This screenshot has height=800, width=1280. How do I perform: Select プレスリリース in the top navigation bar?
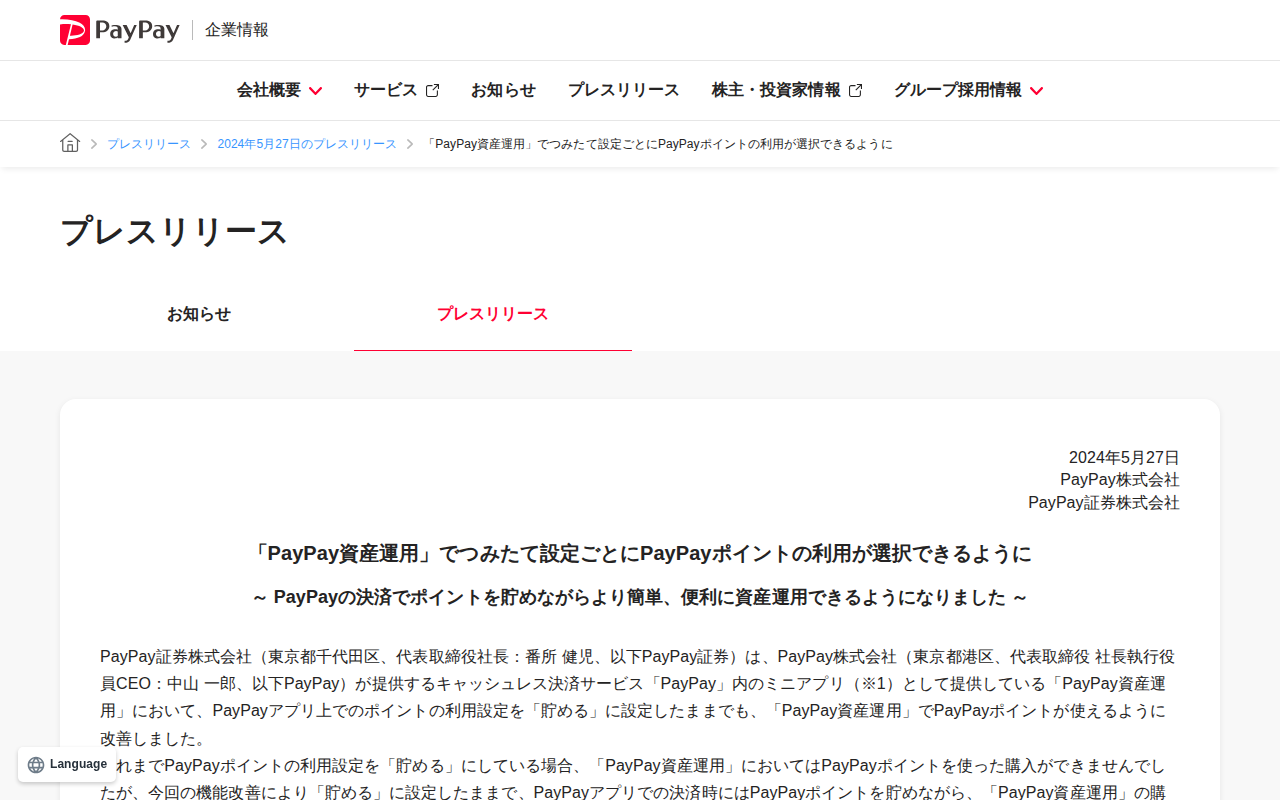[623, 90]
